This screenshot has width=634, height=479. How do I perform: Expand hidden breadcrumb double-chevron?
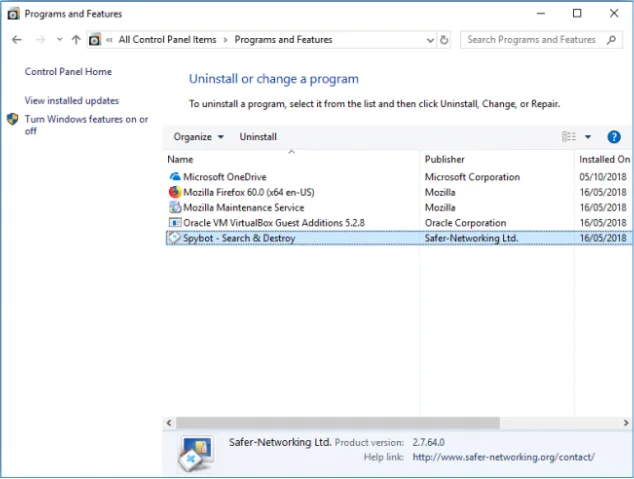click(109, 40)
